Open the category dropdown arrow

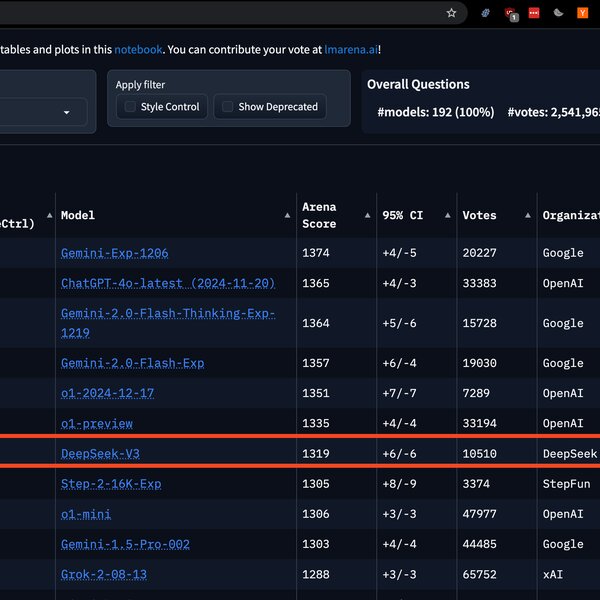click(x=67, y=112)
